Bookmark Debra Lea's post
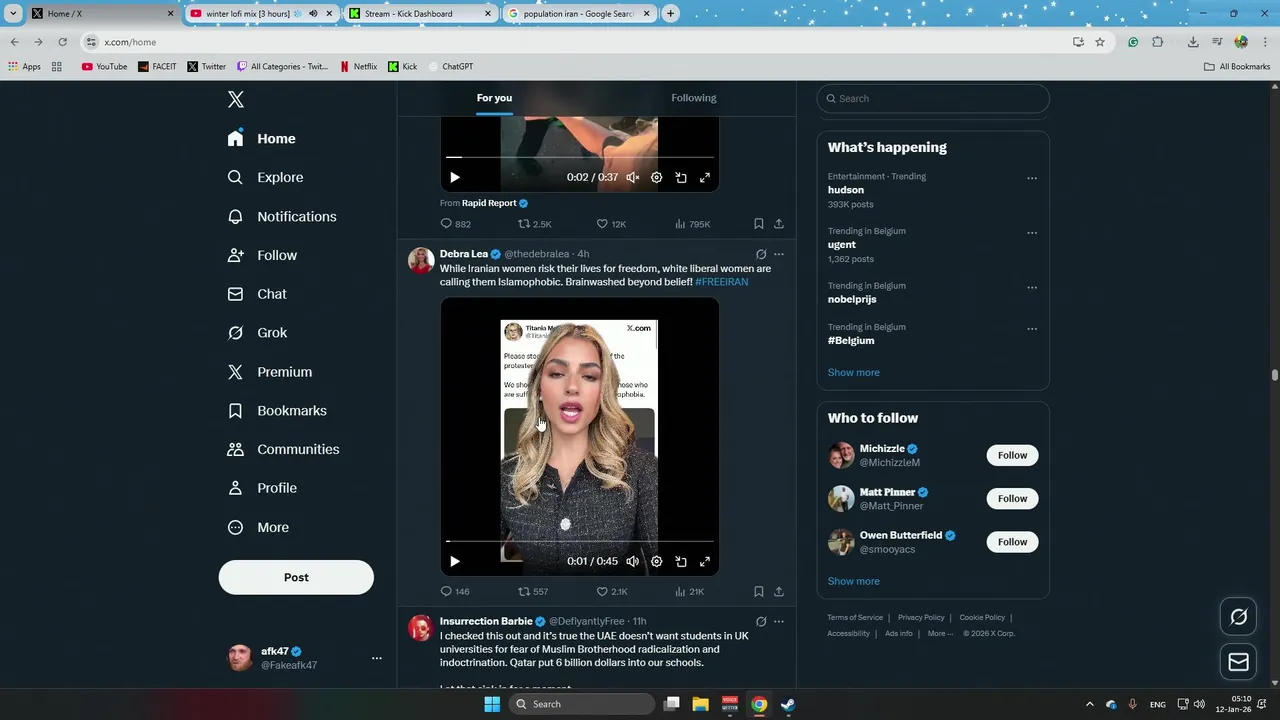 [758, 591]
